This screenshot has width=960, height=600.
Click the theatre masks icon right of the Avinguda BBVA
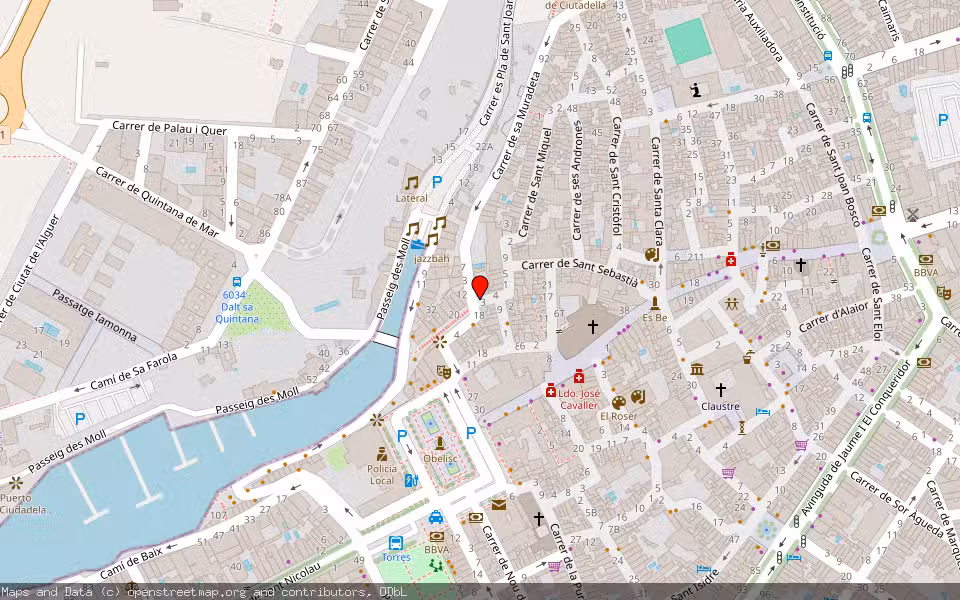pyautogui.click(x=943, y=293)
